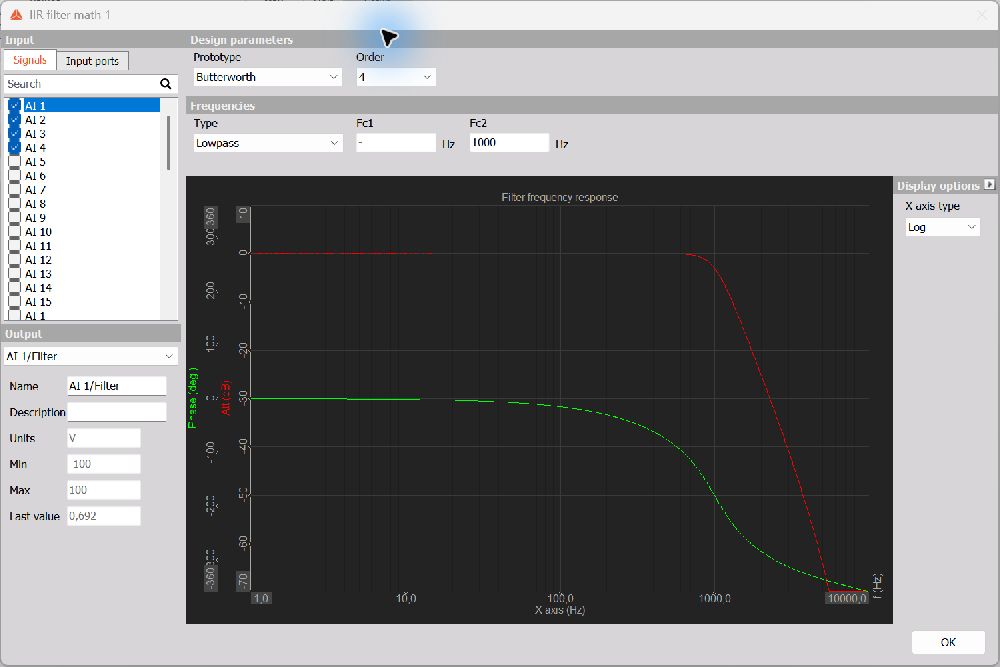Uncheck the AI 3 signal checkbox
1000x667 pixels.
tap(15, 134)
